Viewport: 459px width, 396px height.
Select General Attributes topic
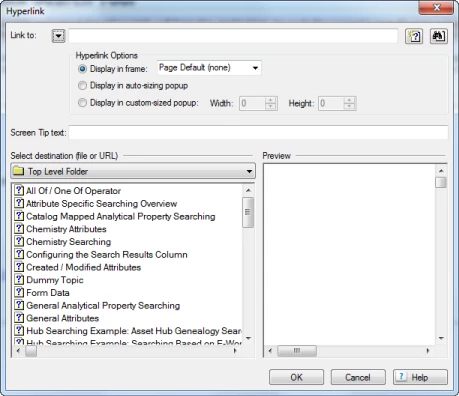pyautogui.click(x=62, y=318)
